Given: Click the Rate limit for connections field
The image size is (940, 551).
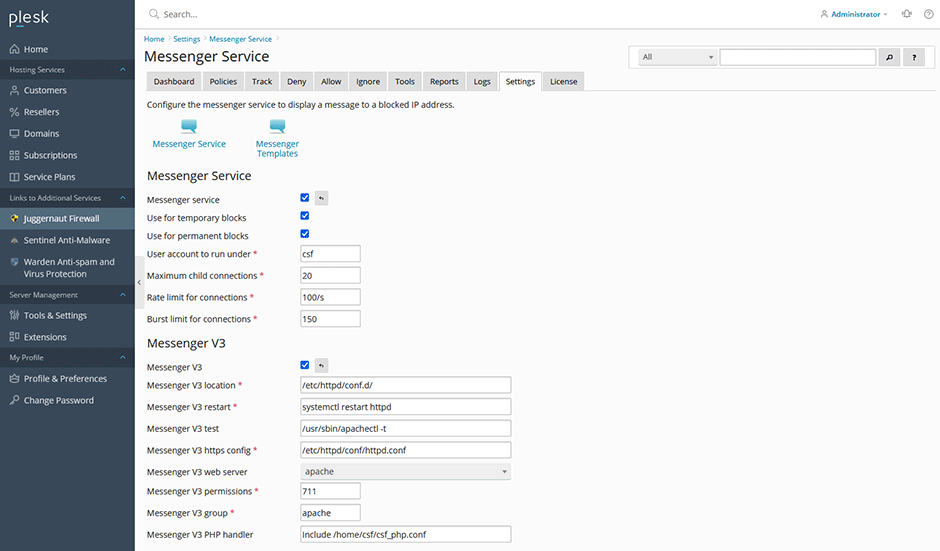Looking at the screenshot, I should (330, 297).
